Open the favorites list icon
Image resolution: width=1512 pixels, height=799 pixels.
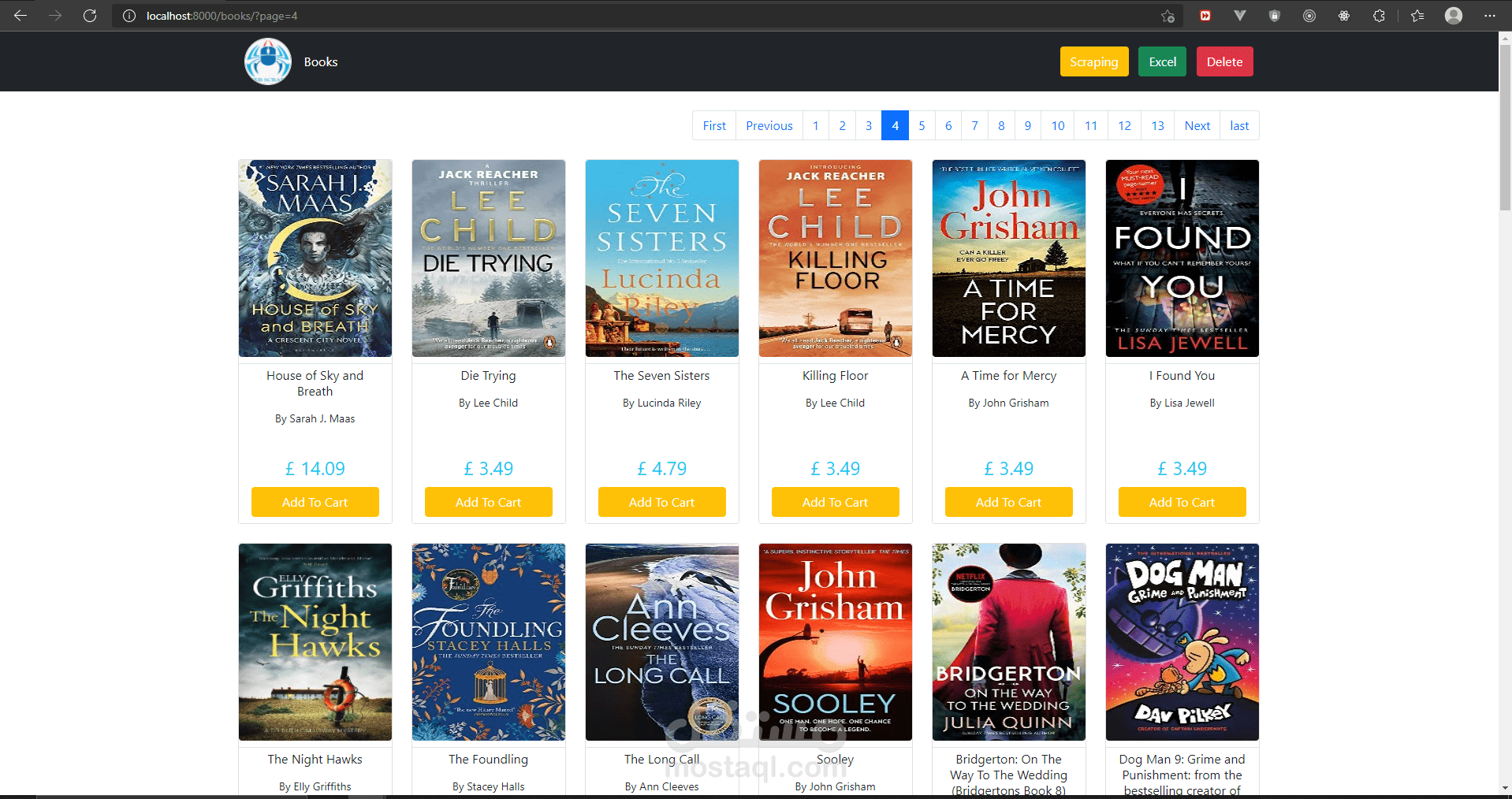(1417, 16)
